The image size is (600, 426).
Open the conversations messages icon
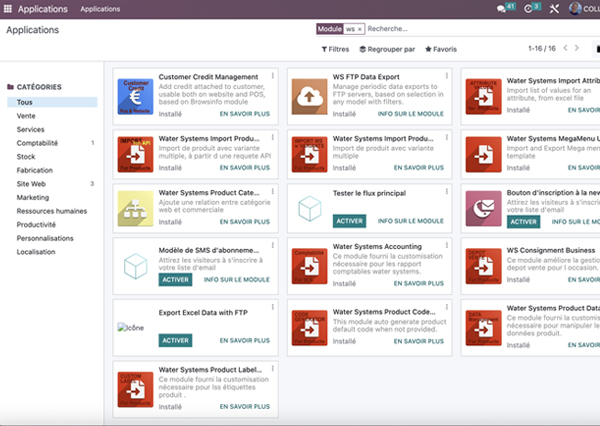[501, 9]
